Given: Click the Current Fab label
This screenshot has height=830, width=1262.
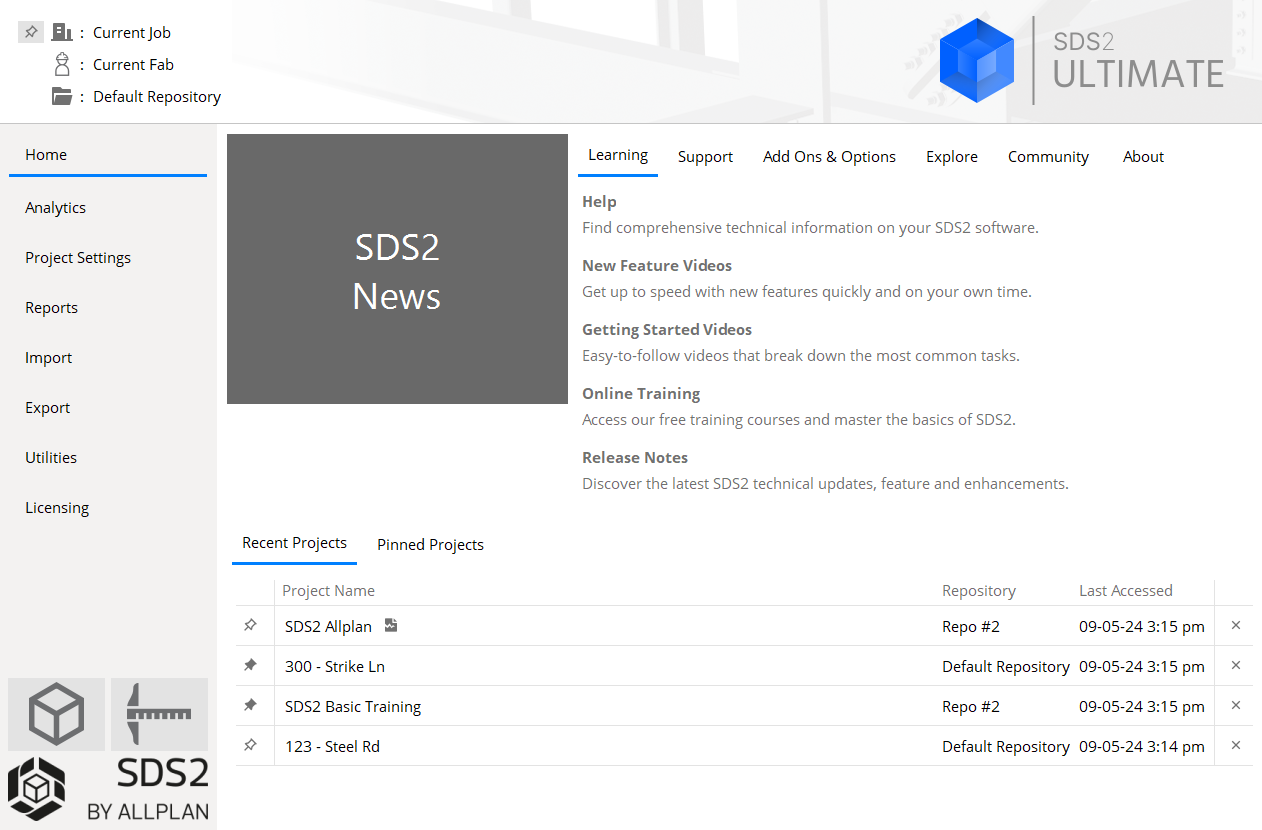Looking at the screenshot, I should [133, 65].
